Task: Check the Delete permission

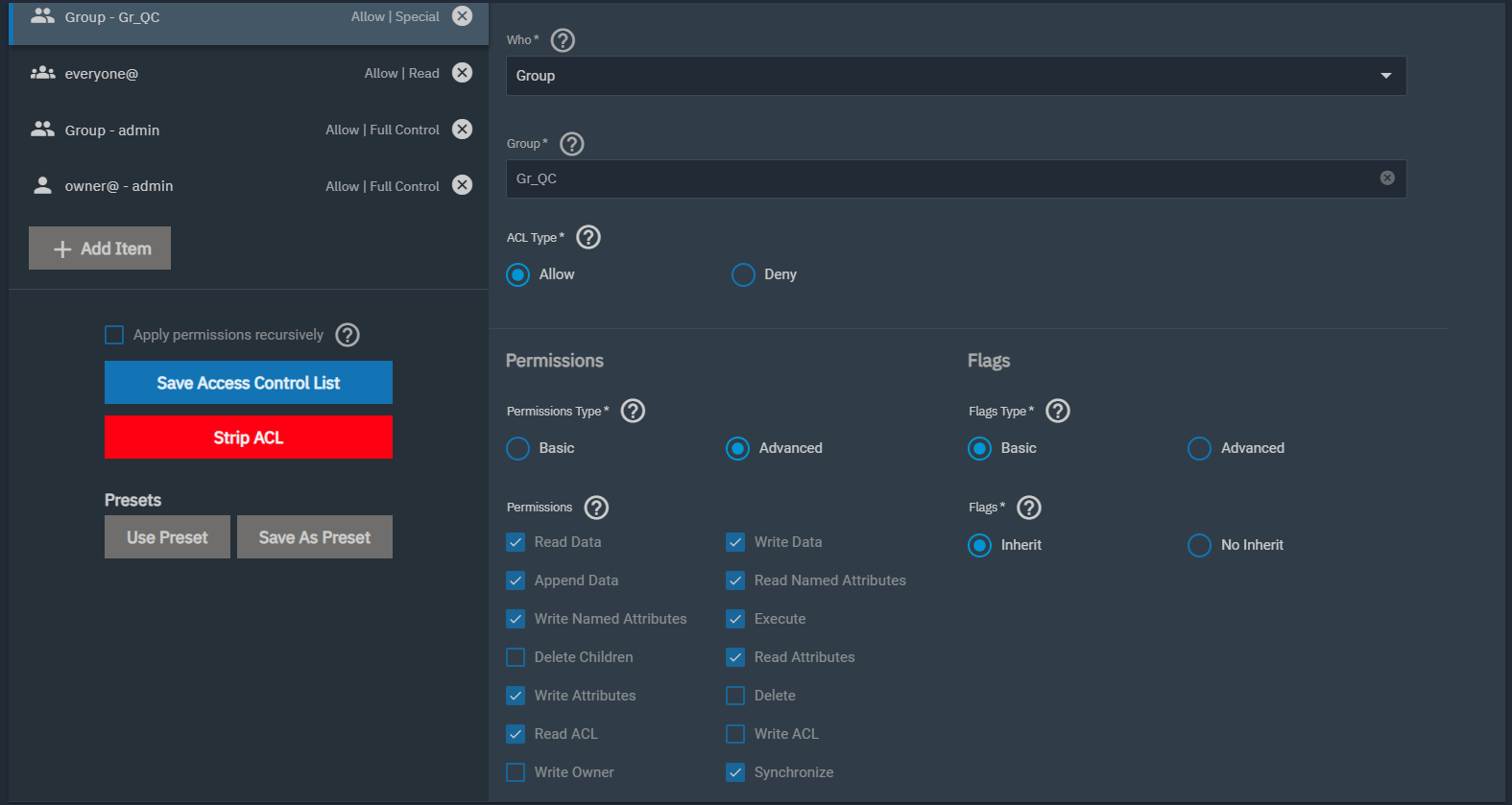Action: pos(735,696)
